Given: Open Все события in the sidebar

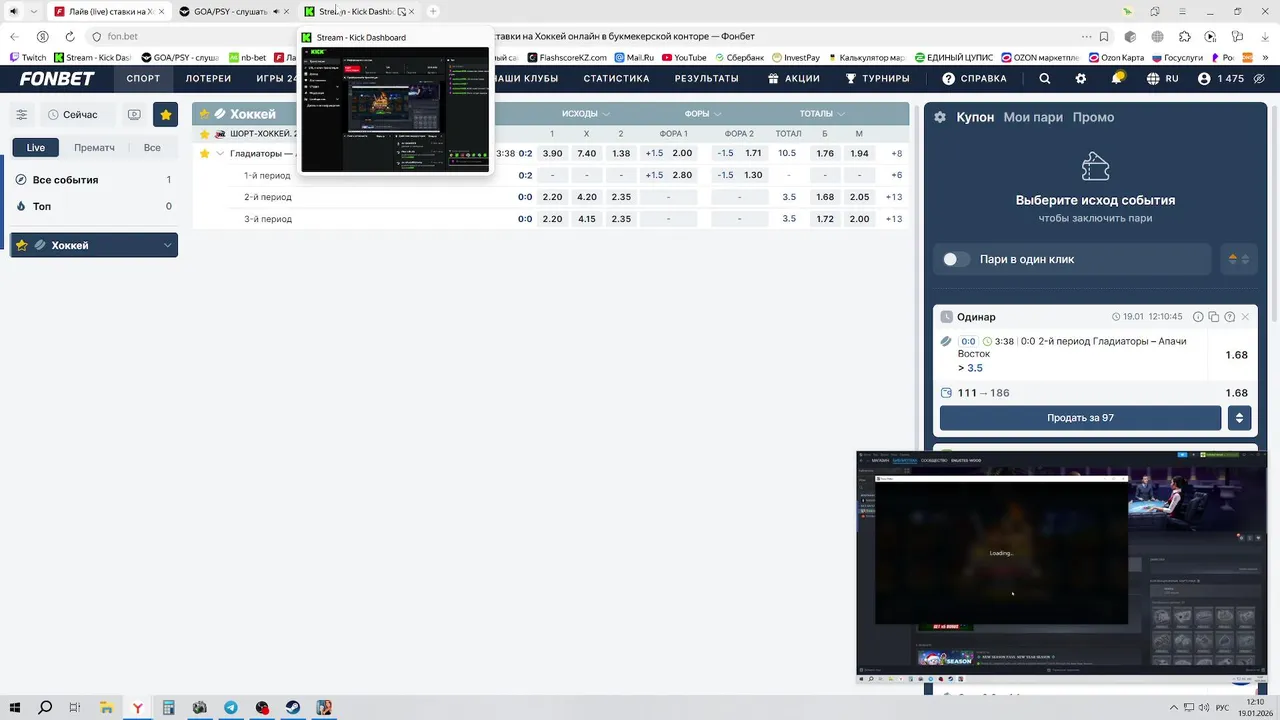Looking at the screenshot, I should click(94, 180).
